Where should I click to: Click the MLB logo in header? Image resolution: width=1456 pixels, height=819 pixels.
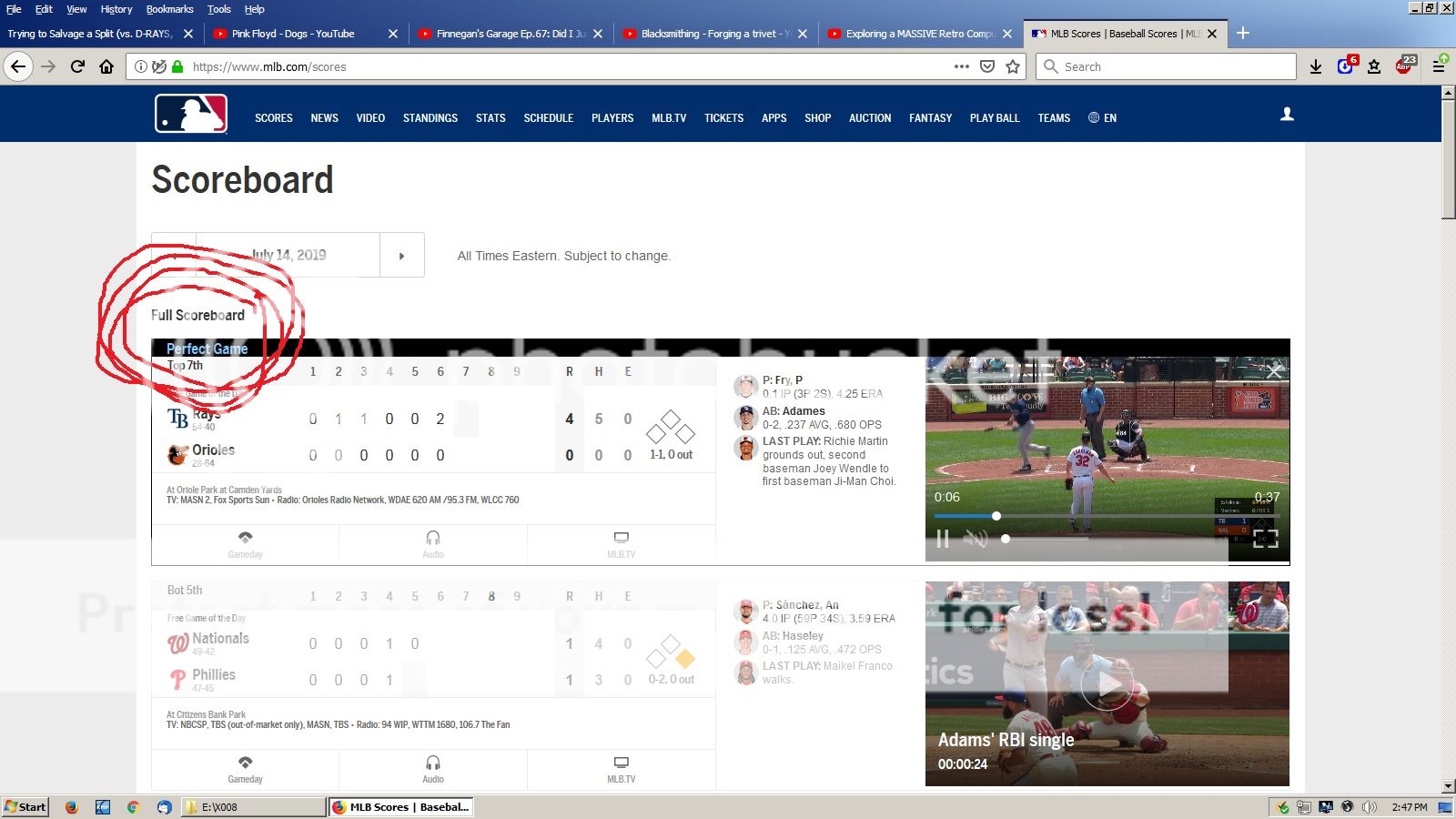[x=191, y=114]
